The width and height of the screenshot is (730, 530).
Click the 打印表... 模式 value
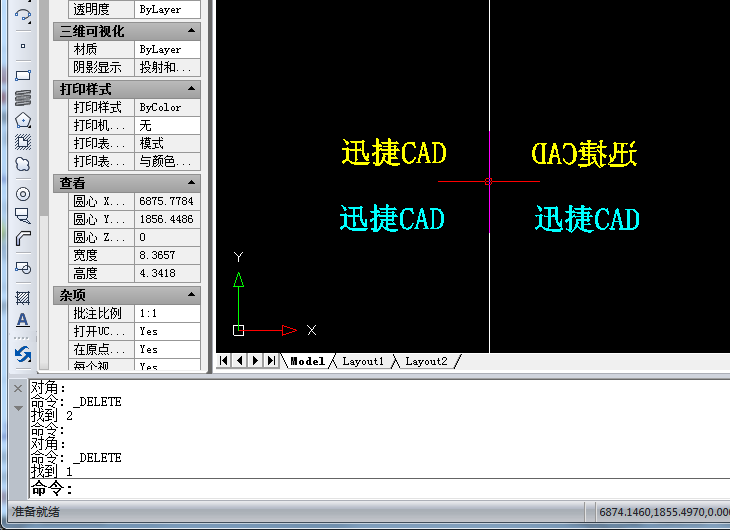(167, 143)
